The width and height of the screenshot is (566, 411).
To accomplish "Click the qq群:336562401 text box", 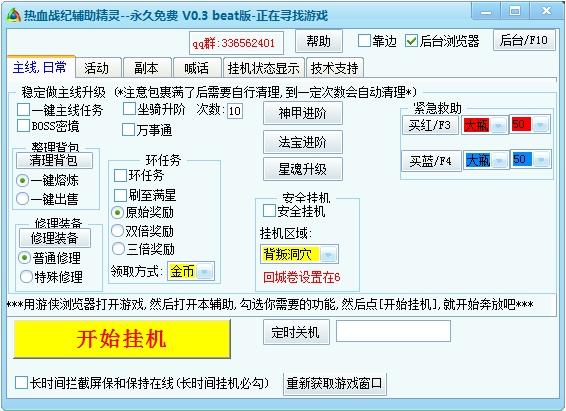I will 236,43.
